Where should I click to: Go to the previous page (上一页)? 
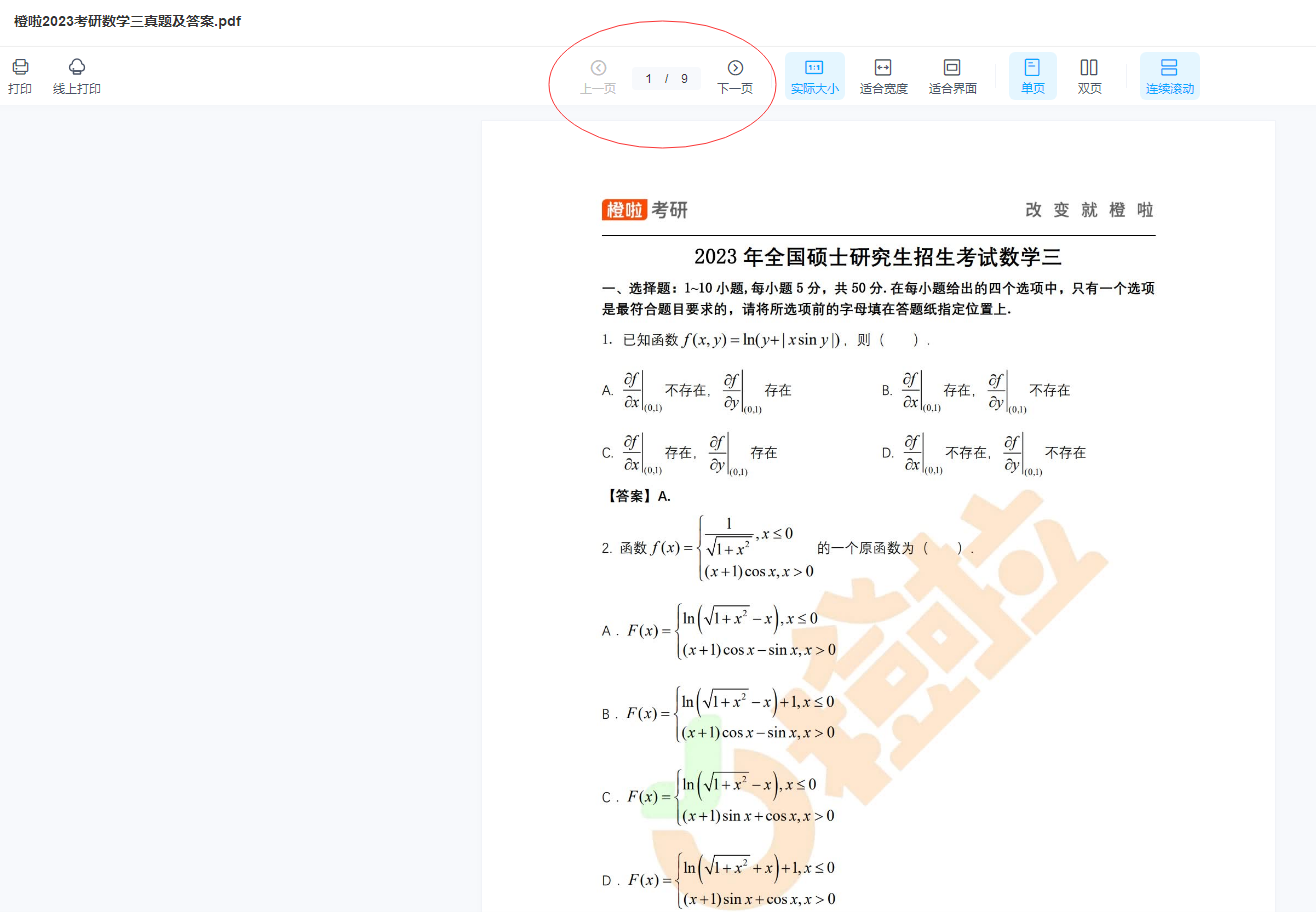[x=598, y=76]
